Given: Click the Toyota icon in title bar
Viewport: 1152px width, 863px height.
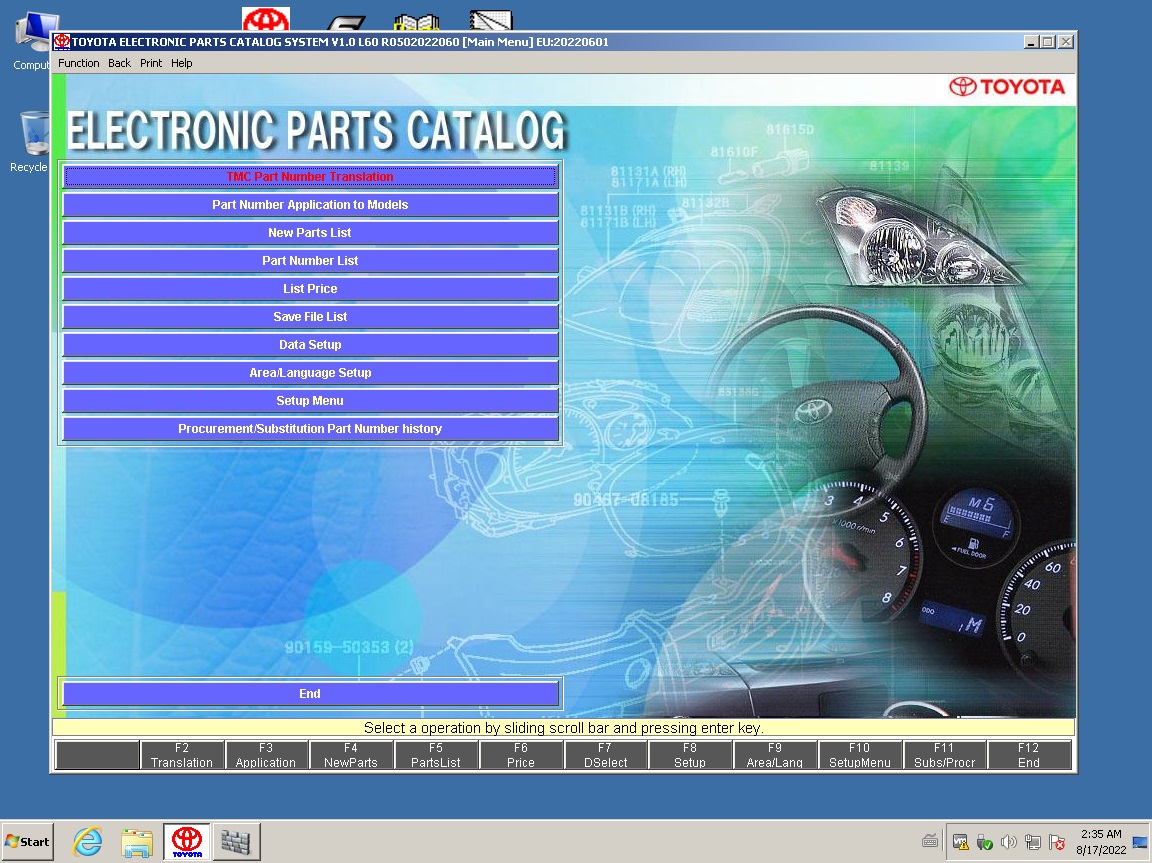Looking at the screenshot, I should coord(62,42).
